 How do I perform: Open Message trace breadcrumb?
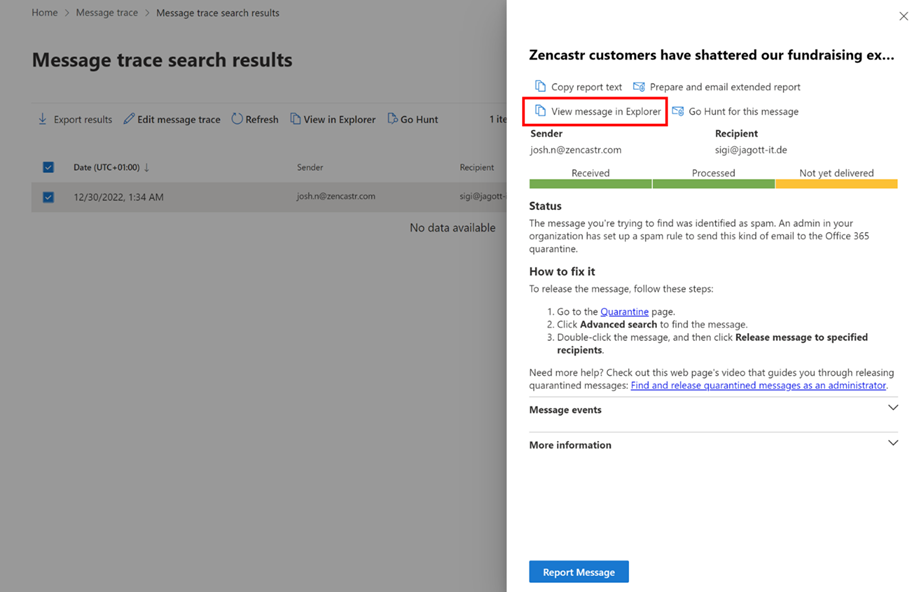point(107,12)
